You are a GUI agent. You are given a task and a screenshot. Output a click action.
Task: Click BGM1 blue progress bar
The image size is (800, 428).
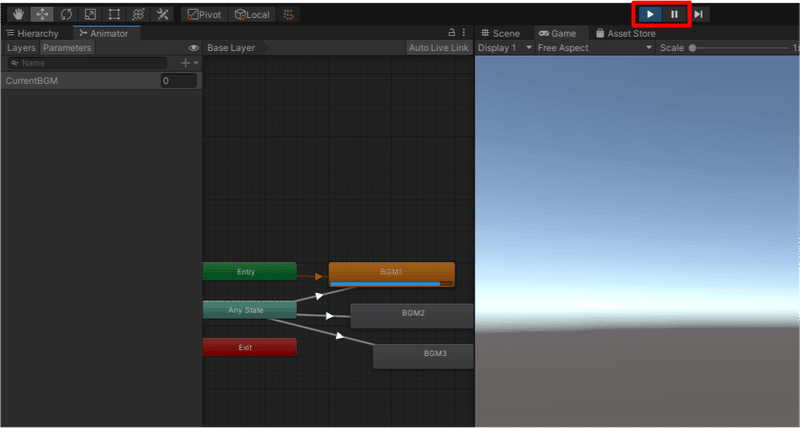point(385,284)
